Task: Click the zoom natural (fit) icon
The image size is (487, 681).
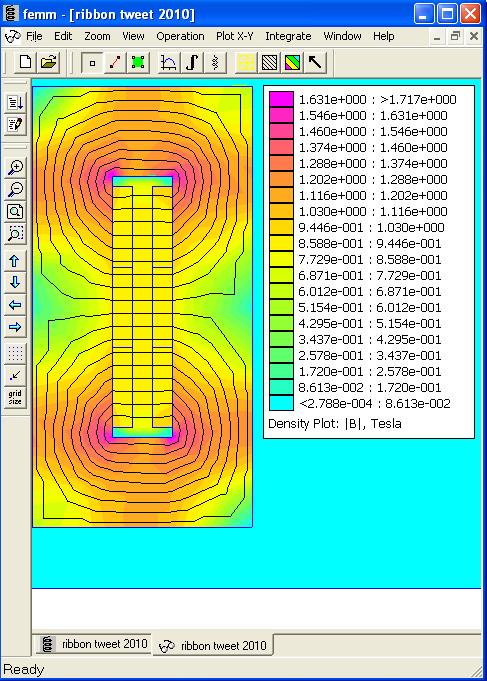Action: pyautogui.click(x=15, y=212)
